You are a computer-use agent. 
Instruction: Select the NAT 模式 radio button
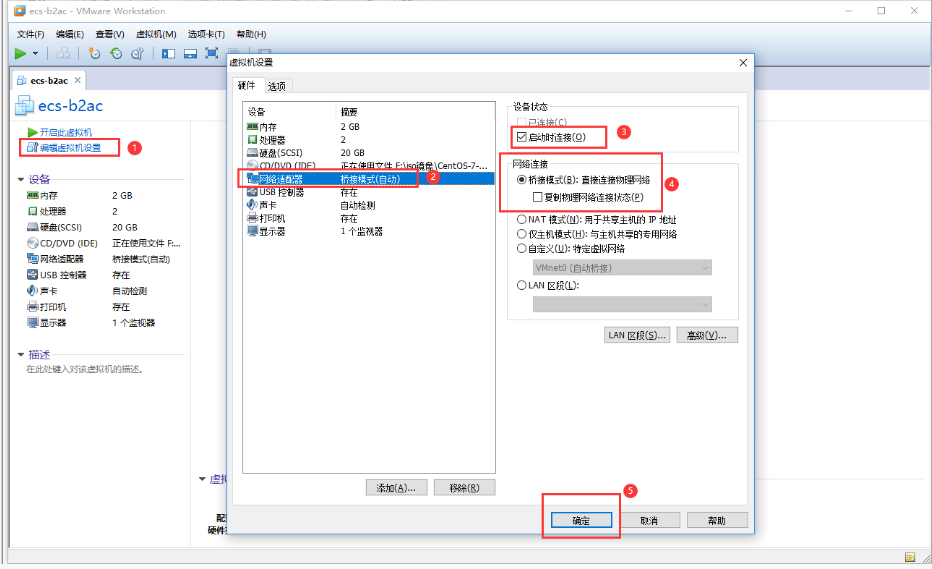click(522, 219)
